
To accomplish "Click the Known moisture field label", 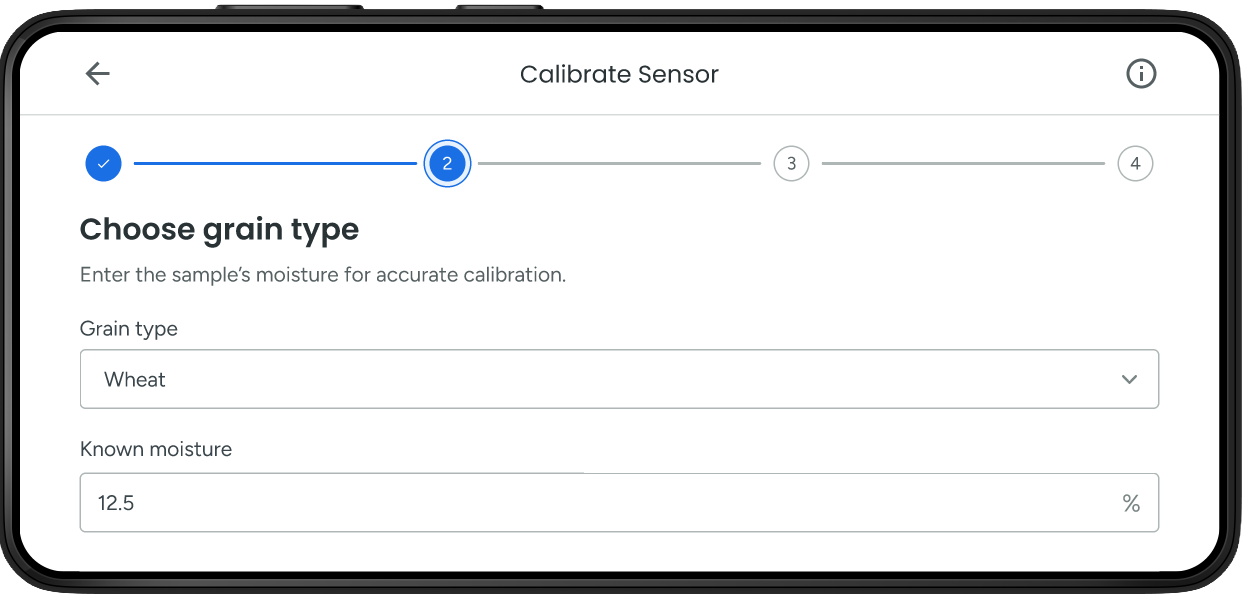I will [156, 449].
